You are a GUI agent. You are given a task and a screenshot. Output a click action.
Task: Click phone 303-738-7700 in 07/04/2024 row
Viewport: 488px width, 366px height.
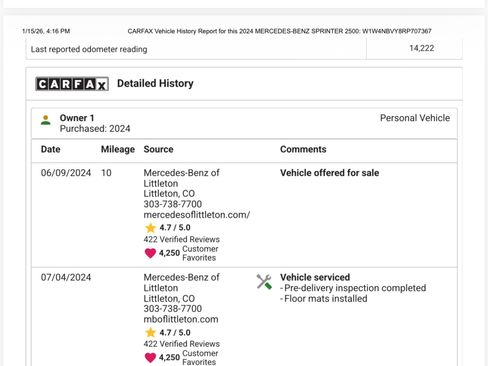pyautogui.click(x=173, y=309)
